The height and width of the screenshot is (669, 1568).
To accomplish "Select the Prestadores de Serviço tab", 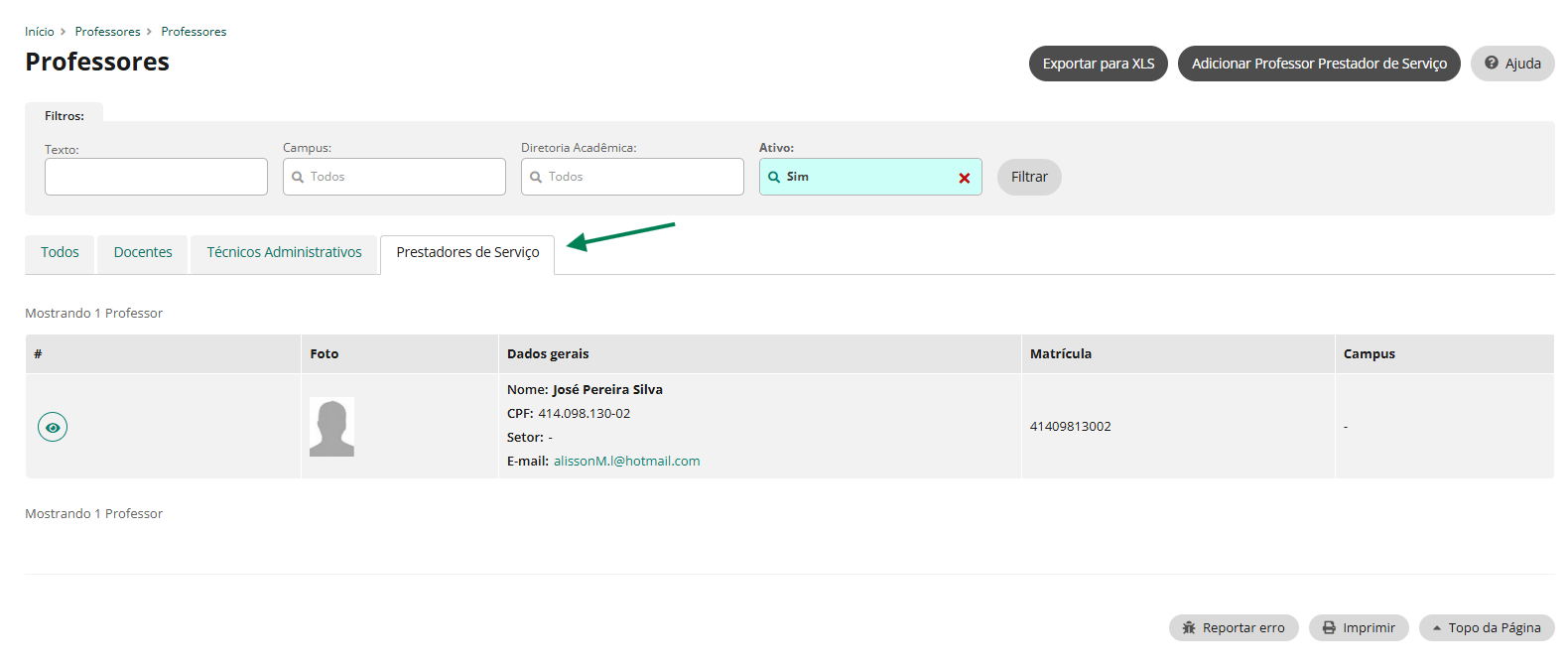I will click(467, 253).
